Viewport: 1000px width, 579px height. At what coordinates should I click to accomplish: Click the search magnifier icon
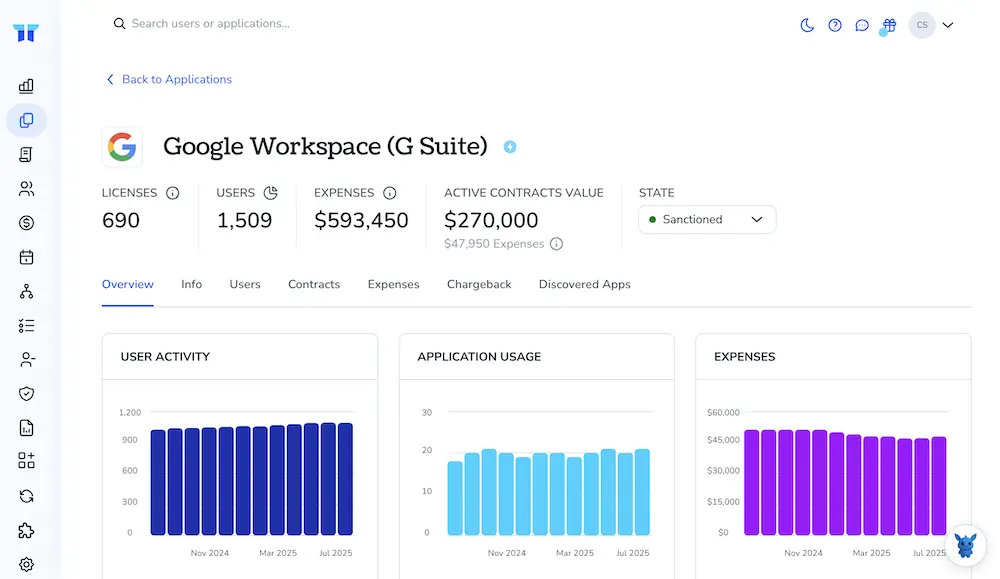click(x=119, y=24)
